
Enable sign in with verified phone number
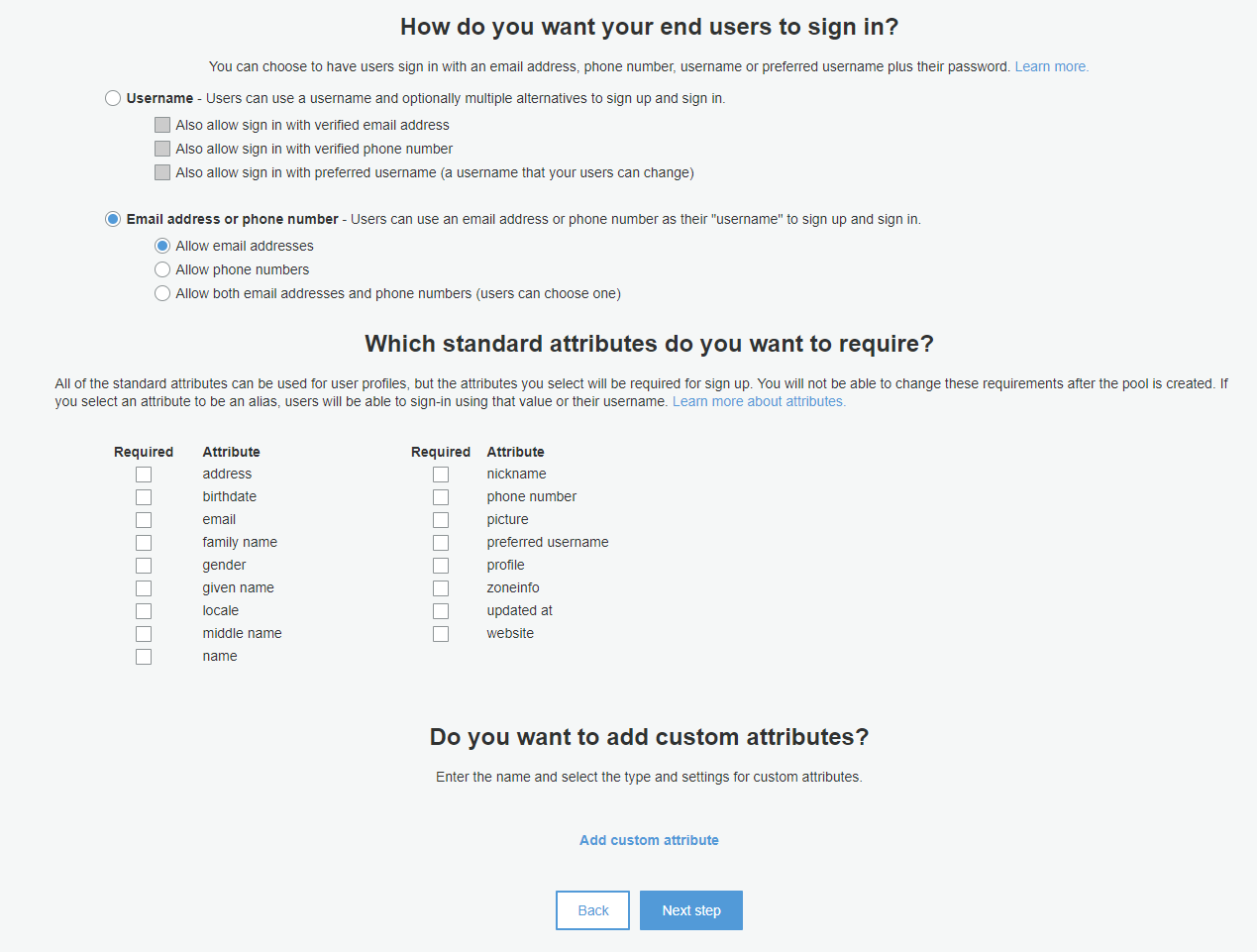click(x=162, y=149)
